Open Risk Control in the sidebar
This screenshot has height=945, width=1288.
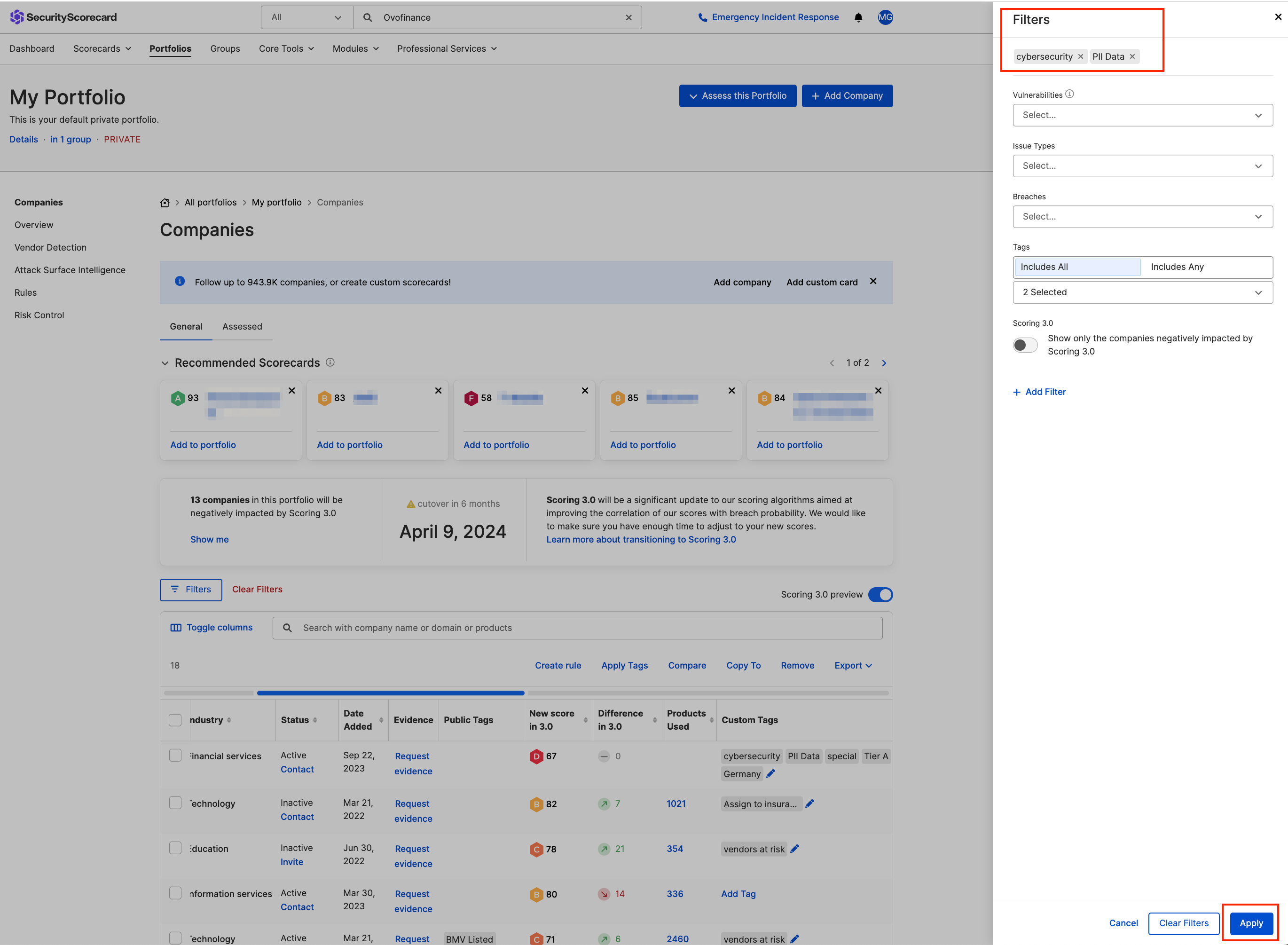tap(39, 315)
